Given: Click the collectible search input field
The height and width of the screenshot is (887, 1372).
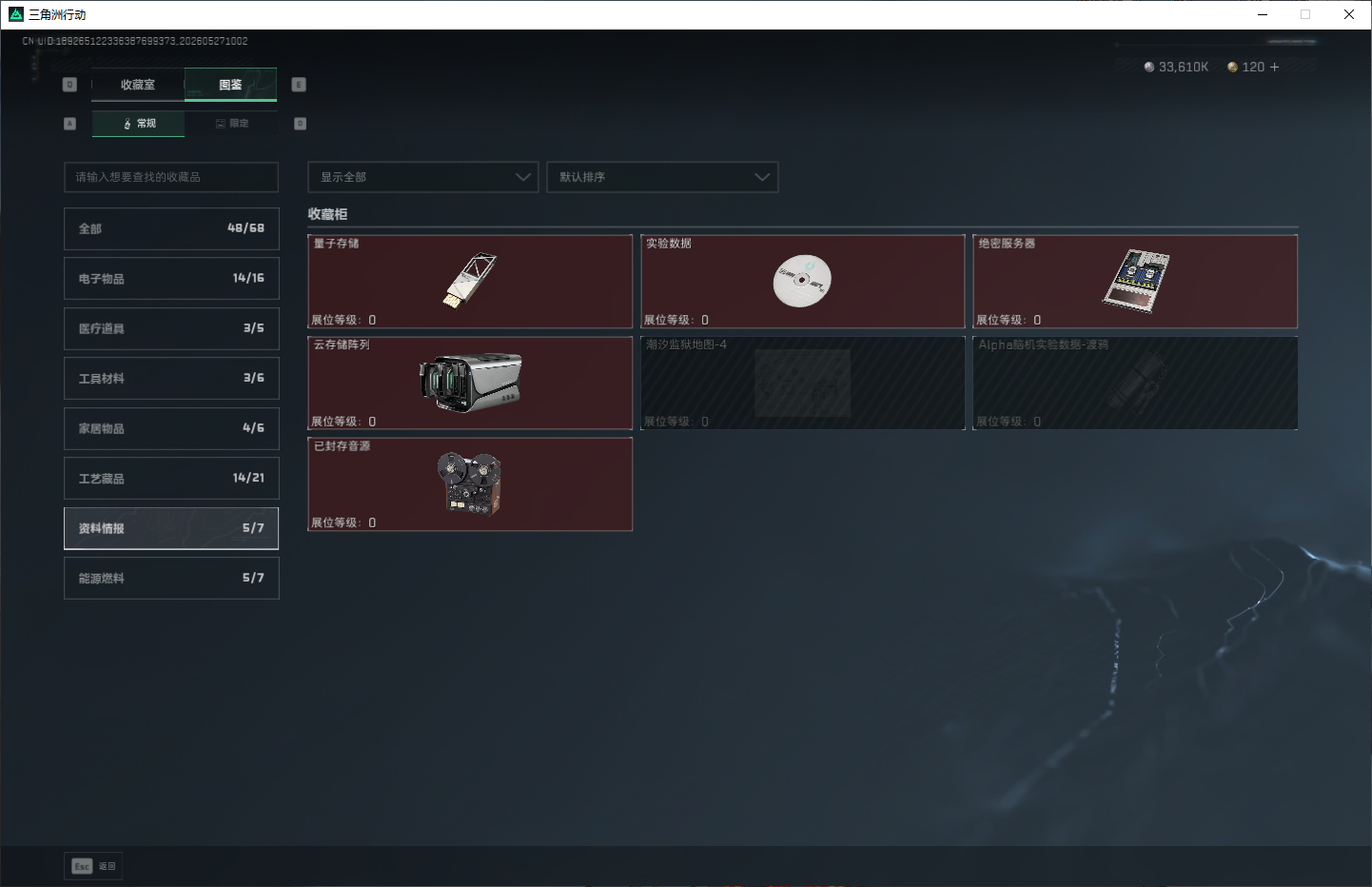Looking at the screenshot, I should (x=171, y=177).
